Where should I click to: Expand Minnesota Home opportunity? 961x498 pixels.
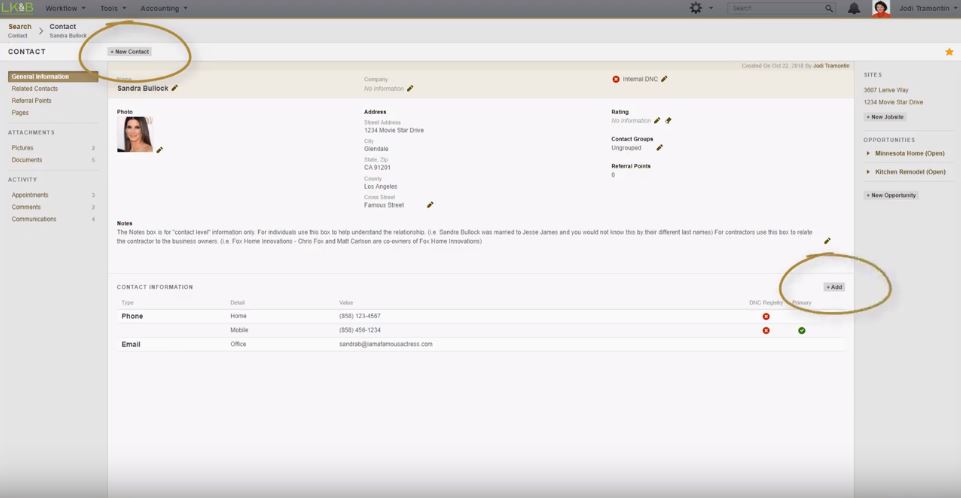(x=868, y=154)
